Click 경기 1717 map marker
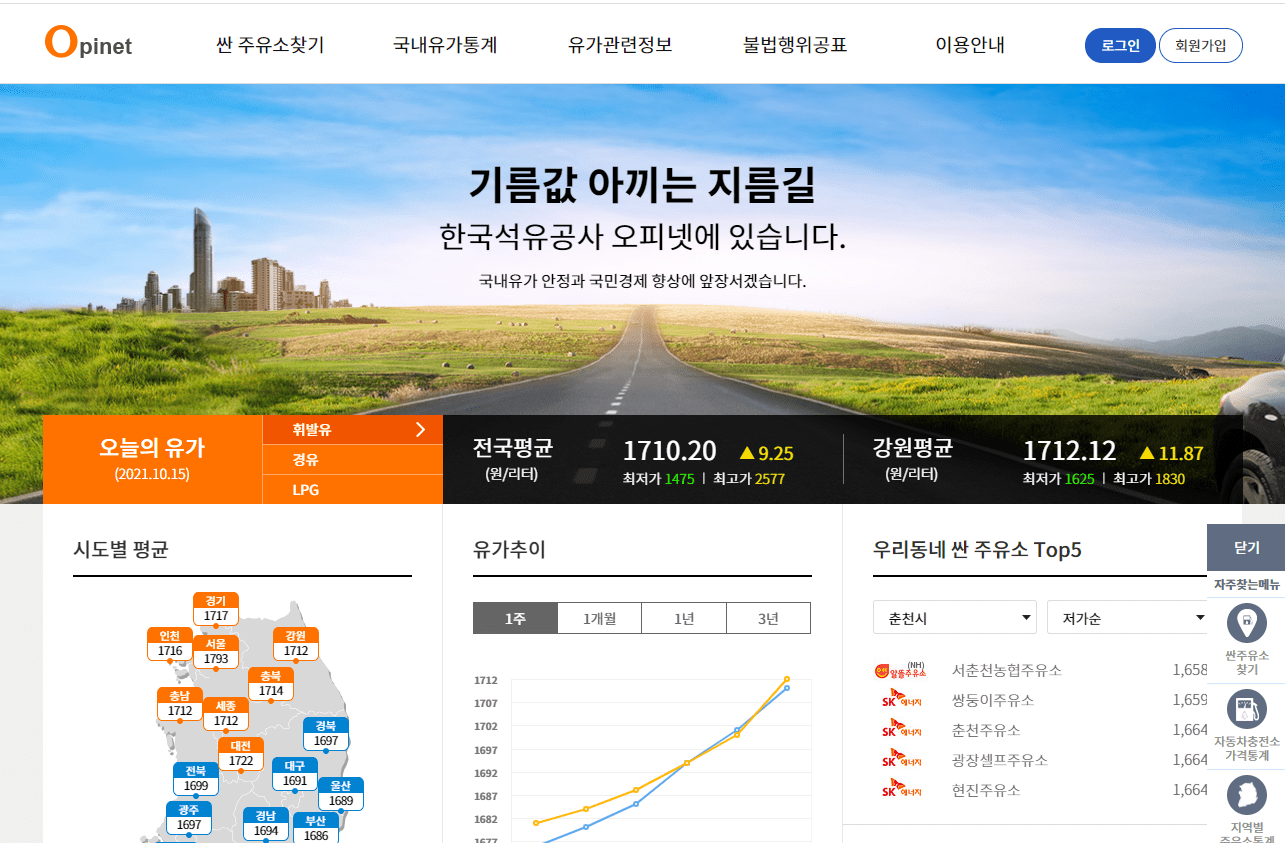 [216, 608]
